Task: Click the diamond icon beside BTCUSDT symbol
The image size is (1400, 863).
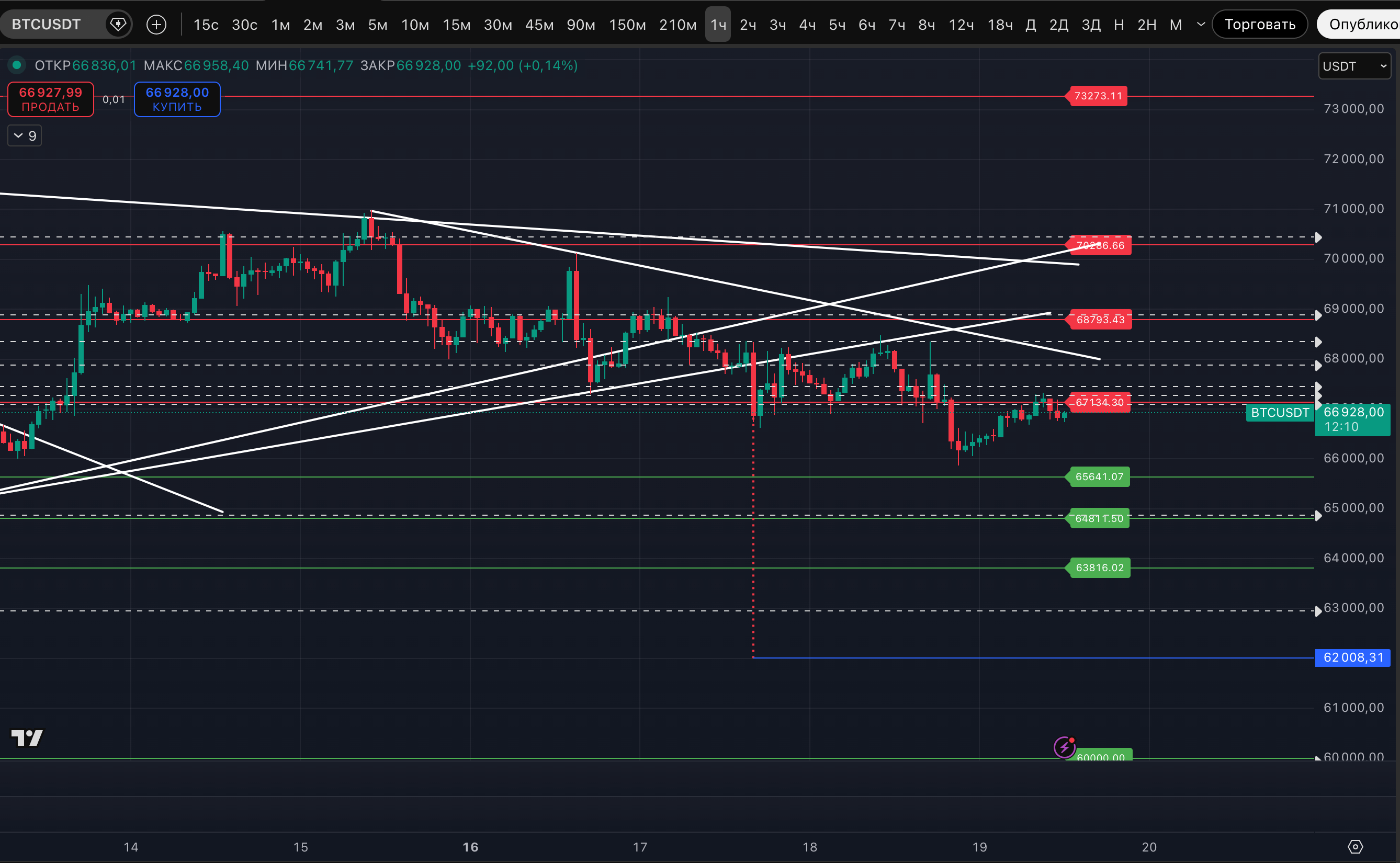Action: tap(118, 25)
